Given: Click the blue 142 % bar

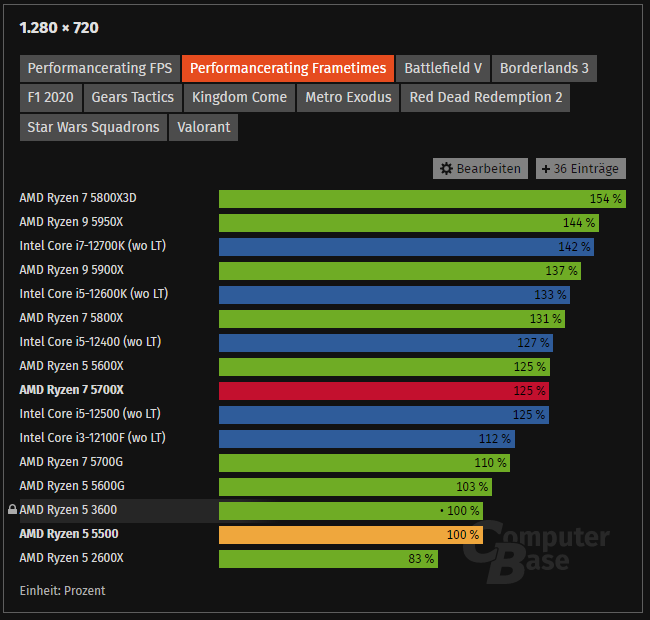Looking at the screenshot, I should click(x=406, y=247).
